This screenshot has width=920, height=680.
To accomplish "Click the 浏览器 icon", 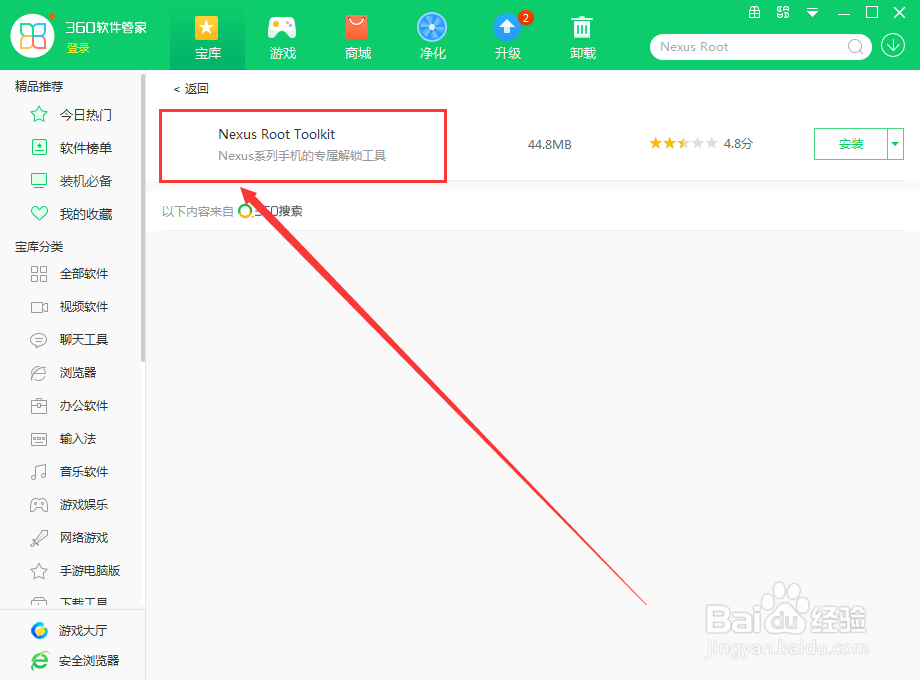I will 39,373.
